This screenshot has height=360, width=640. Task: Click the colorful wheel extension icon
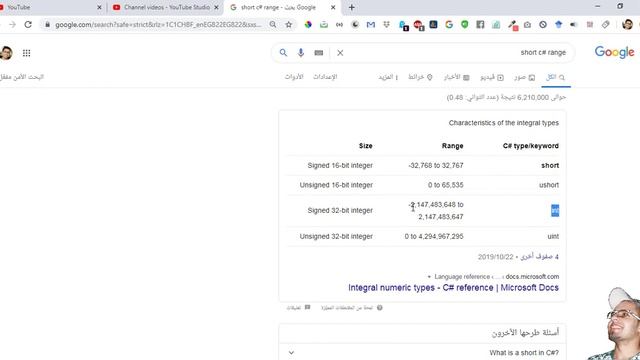coord(308,24)
